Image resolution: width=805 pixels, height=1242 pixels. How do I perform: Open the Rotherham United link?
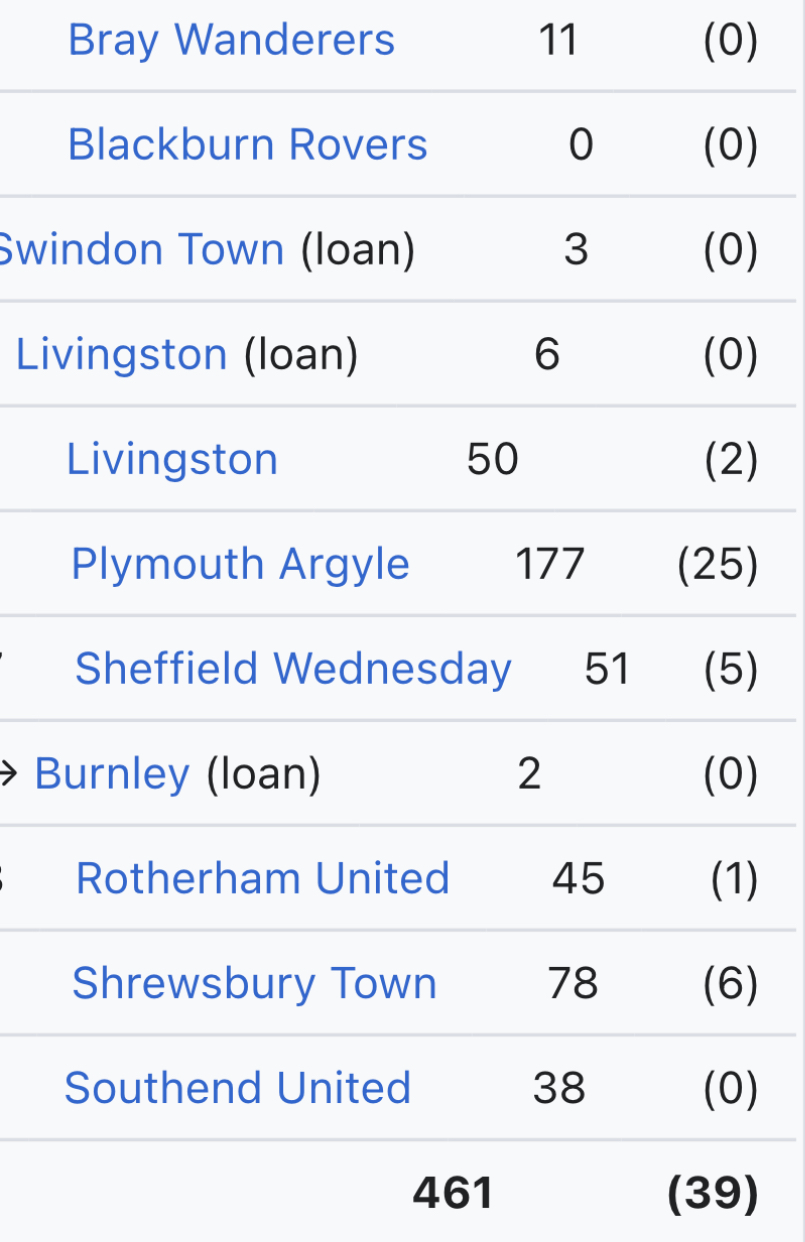[x=262, y=879]
